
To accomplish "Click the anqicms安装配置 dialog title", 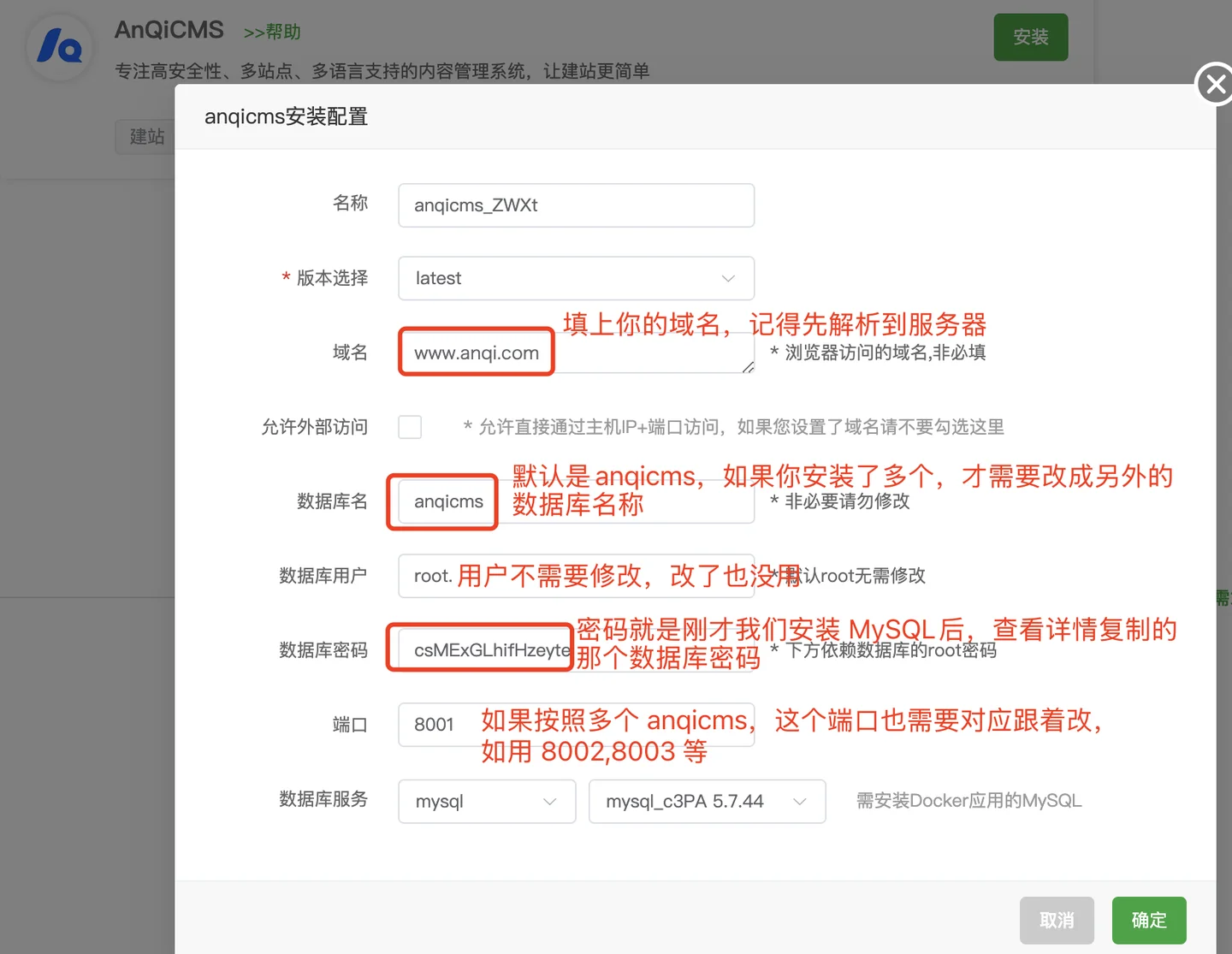I will [x=286, y=116].
